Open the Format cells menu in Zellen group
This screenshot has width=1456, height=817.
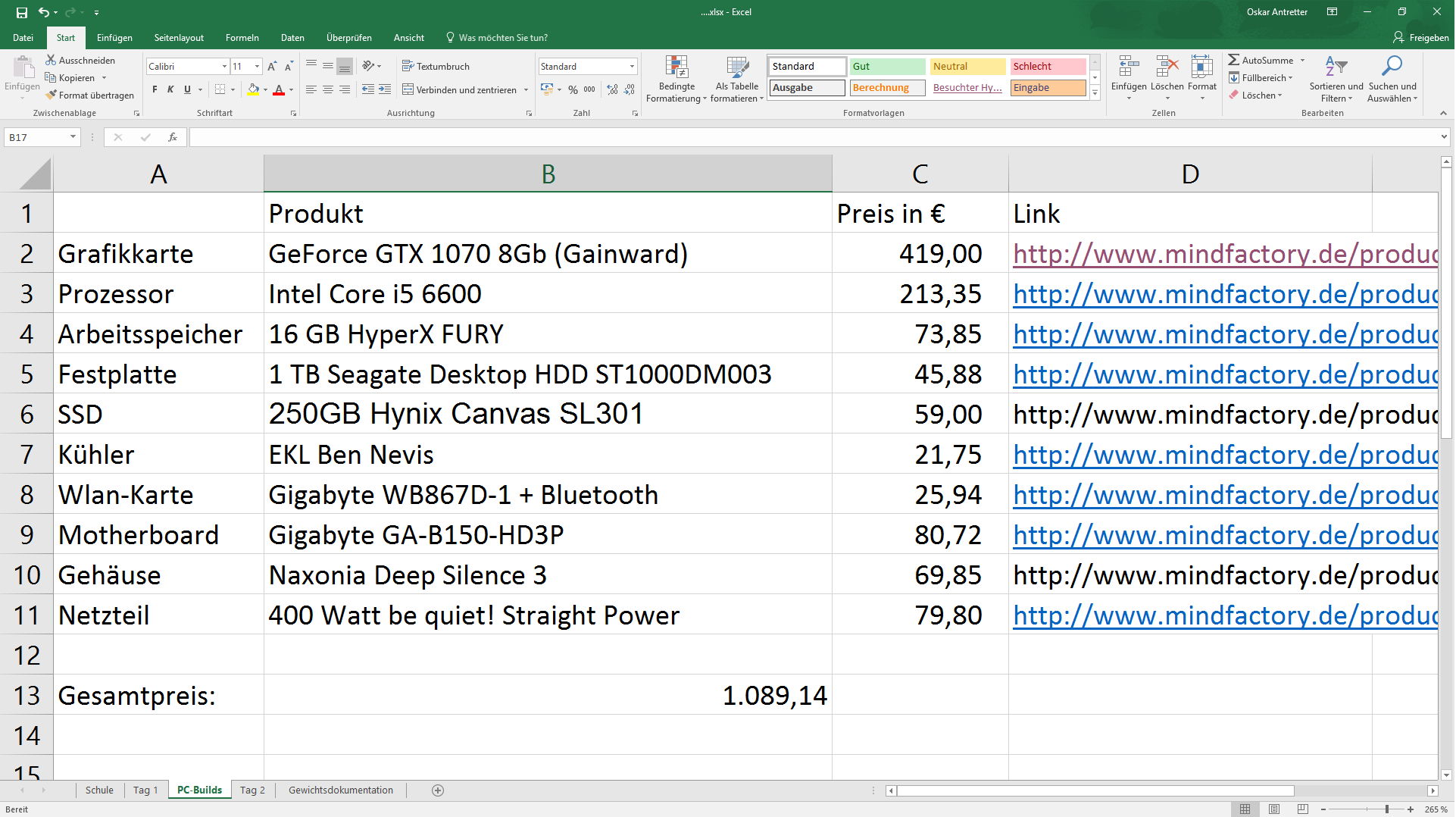1202,78
